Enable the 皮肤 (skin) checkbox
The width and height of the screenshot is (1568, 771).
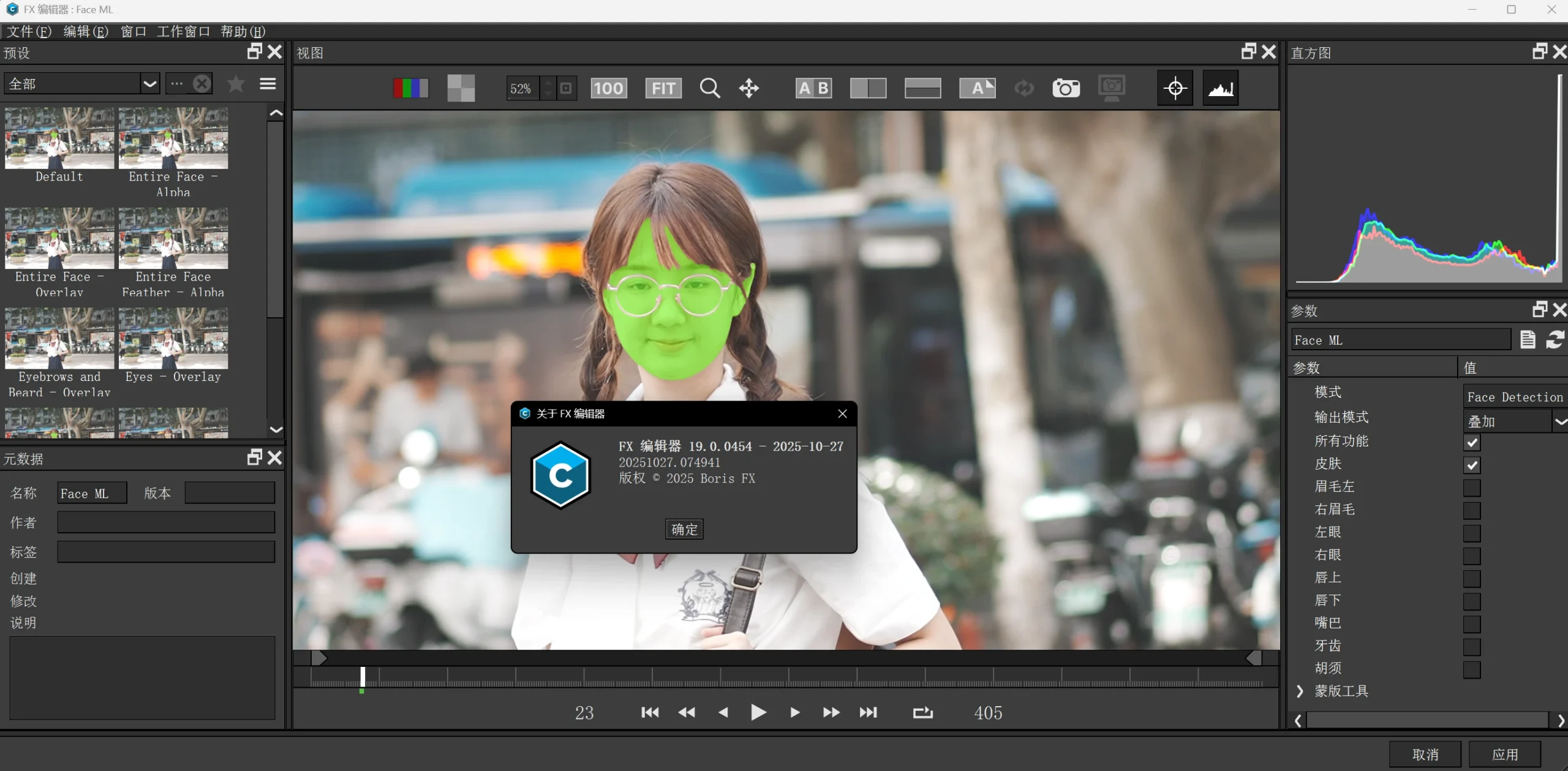1472,465
